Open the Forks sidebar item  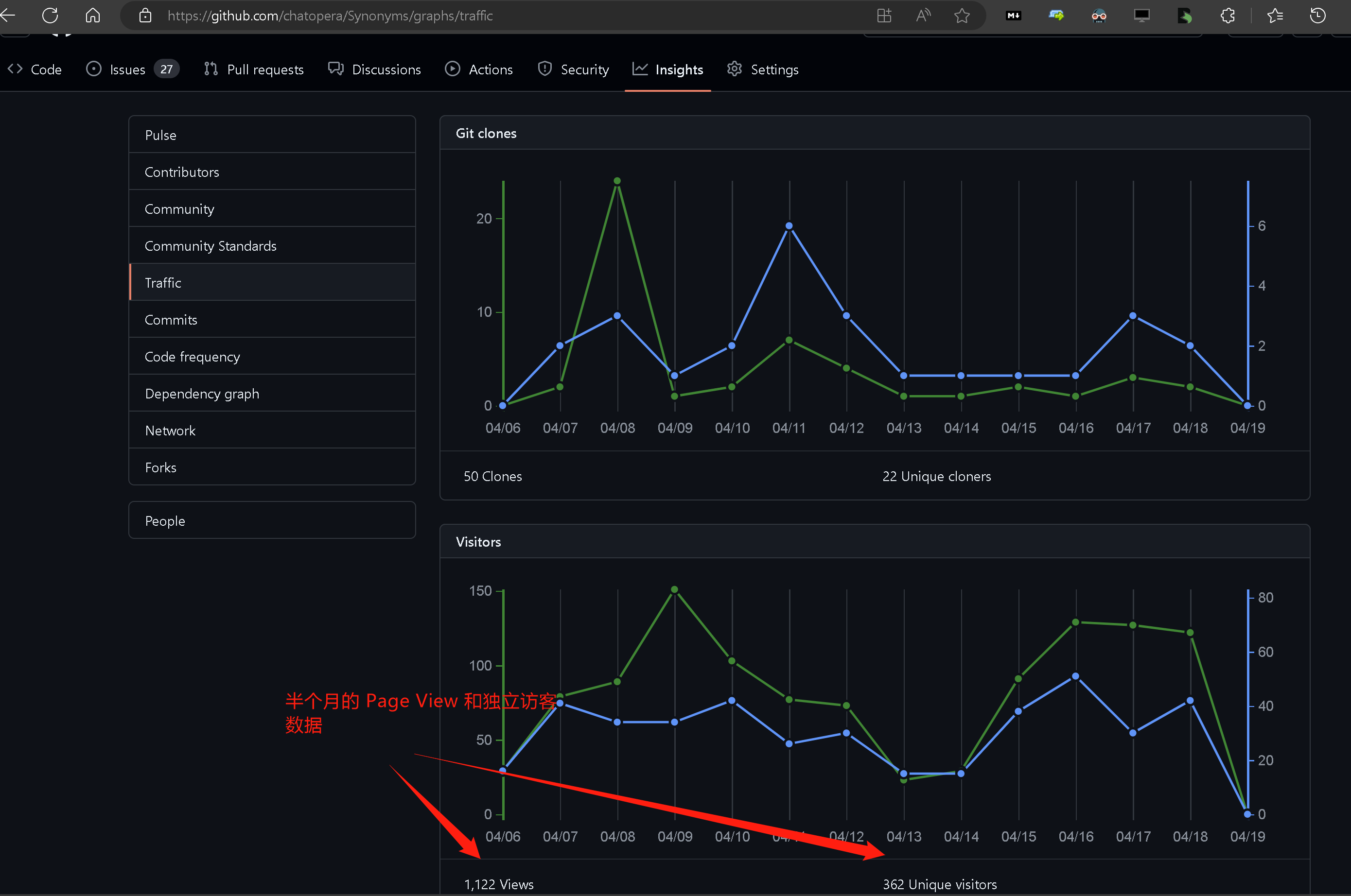[x=160, y=467]
